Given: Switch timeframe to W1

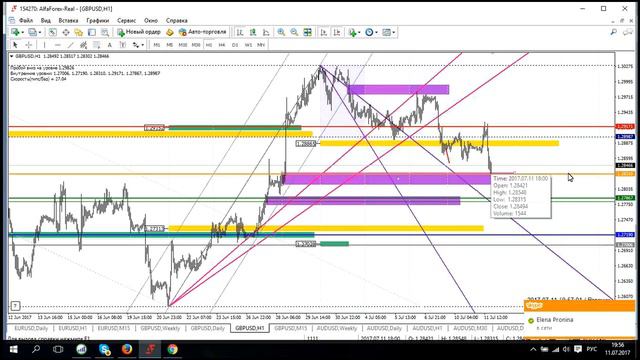Looking at the screenshot, I should (248, 45).
